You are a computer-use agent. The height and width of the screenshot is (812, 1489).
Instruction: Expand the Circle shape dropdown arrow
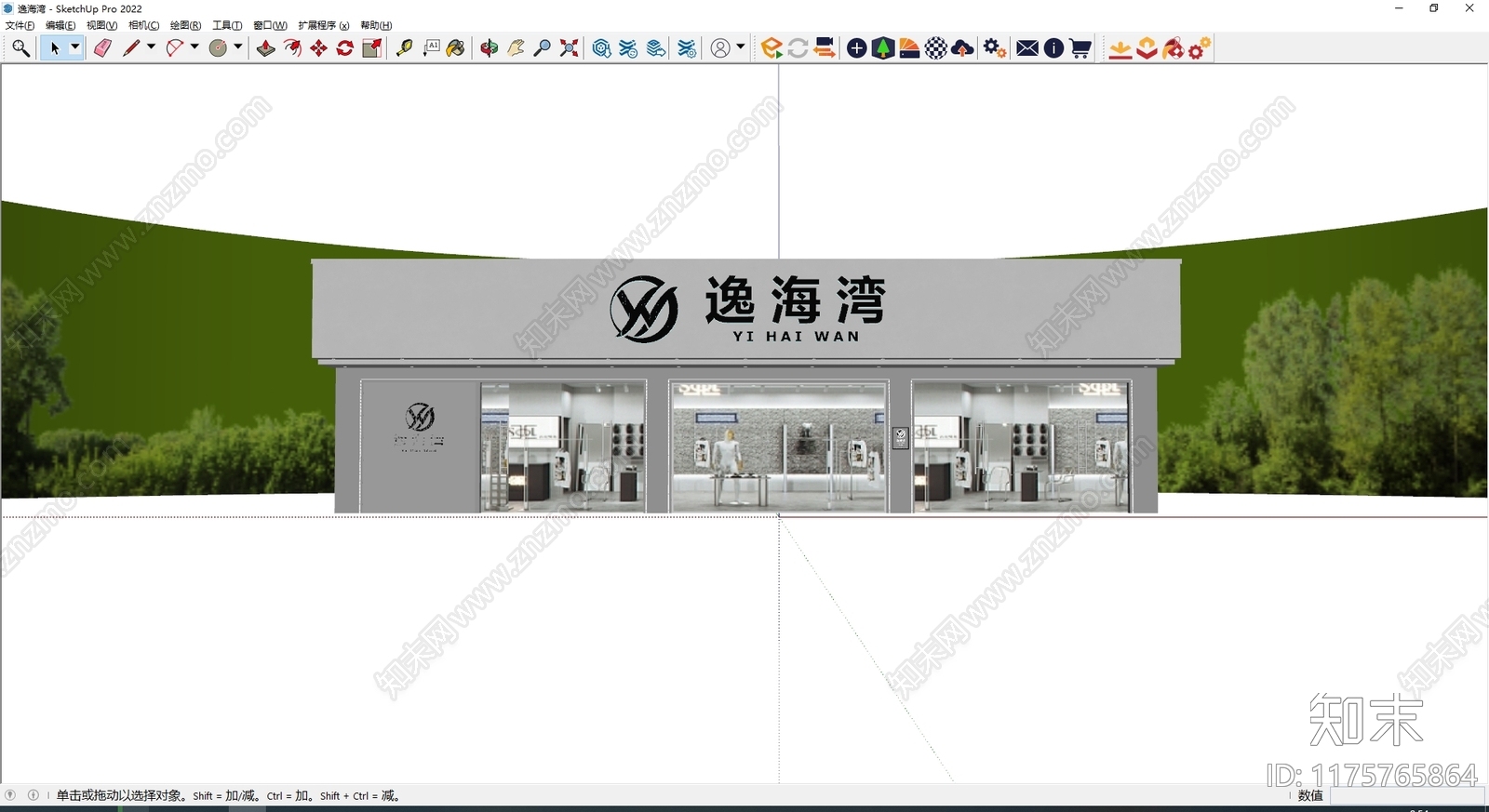tap(238, 47)
